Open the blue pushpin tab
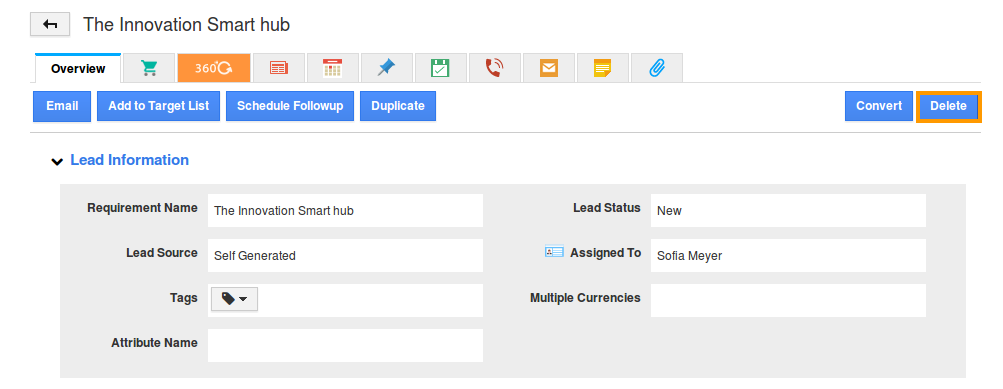1003x389 pixels. [386, 68]
